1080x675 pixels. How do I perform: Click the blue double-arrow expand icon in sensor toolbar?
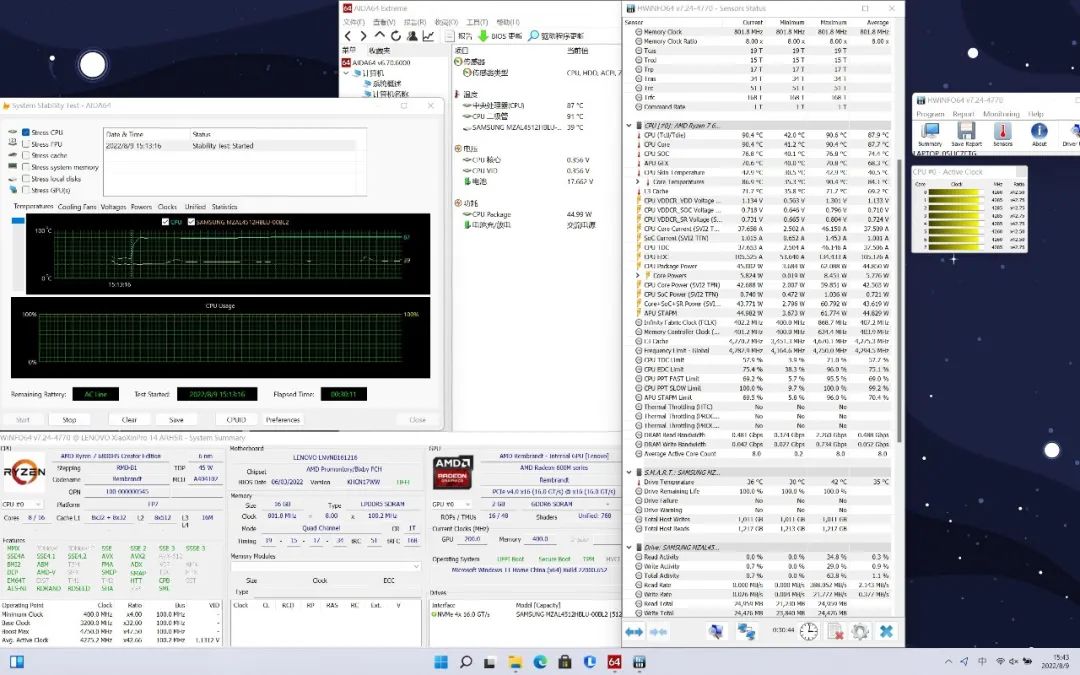pyautogui.click(x=634, y=632)
